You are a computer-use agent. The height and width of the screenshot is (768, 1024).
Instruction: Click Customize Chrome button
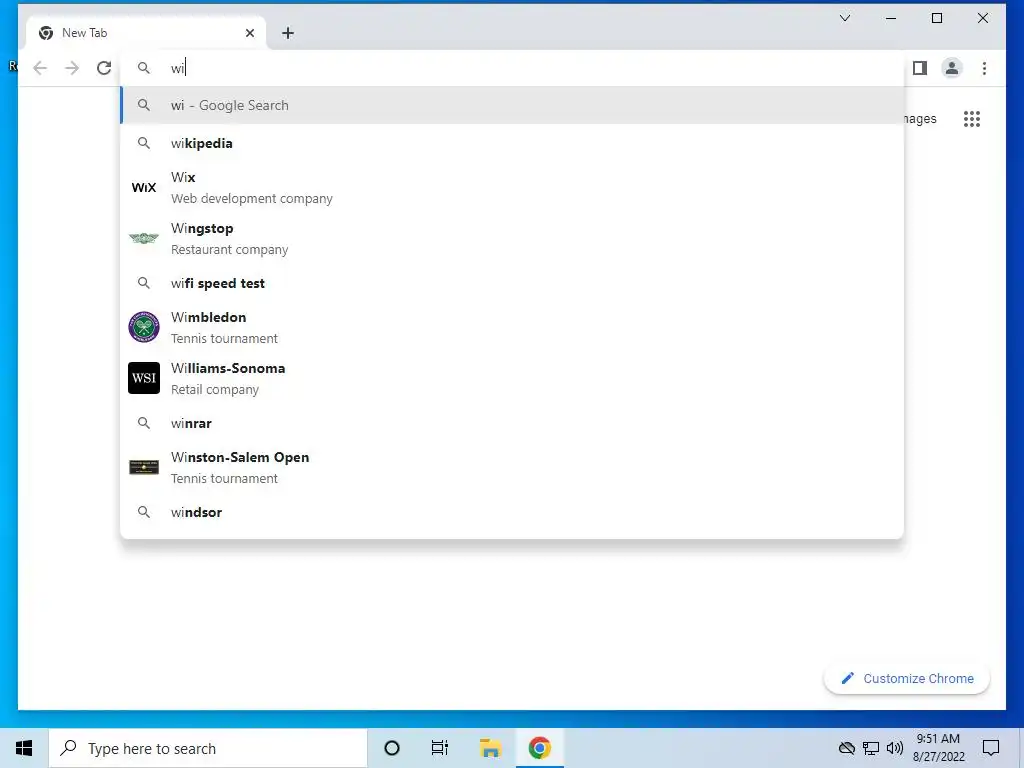tap(906, 679)
